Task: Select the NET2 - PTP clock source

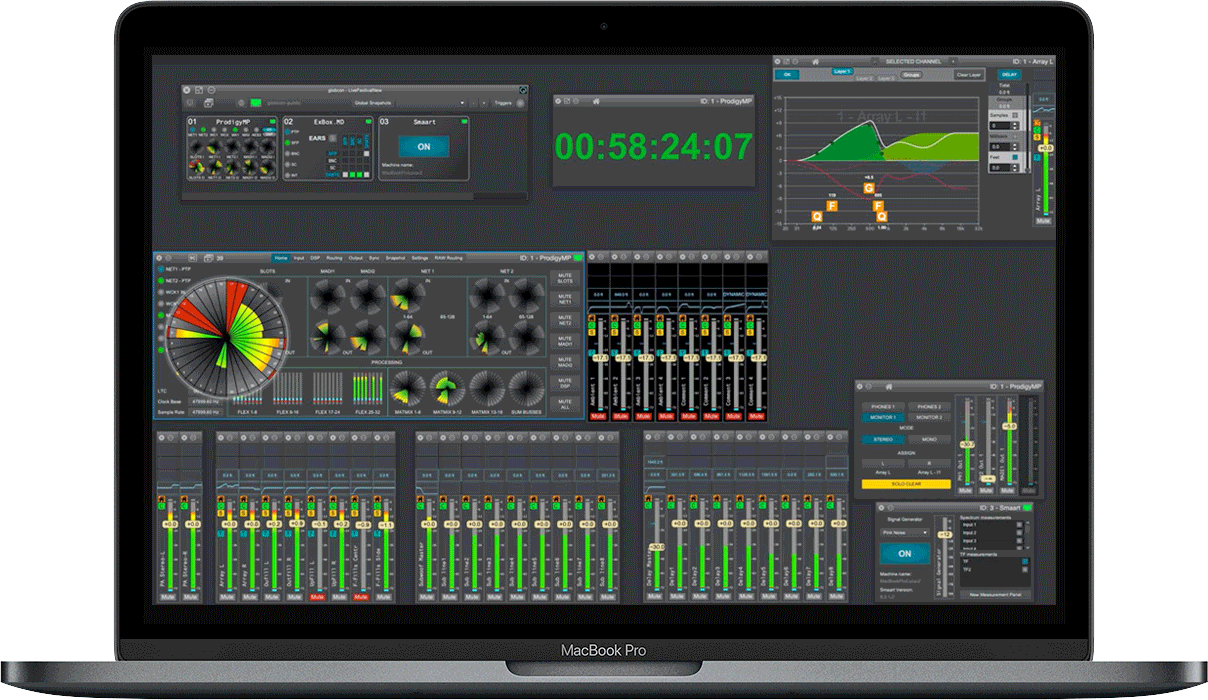Action: (160, 281)
